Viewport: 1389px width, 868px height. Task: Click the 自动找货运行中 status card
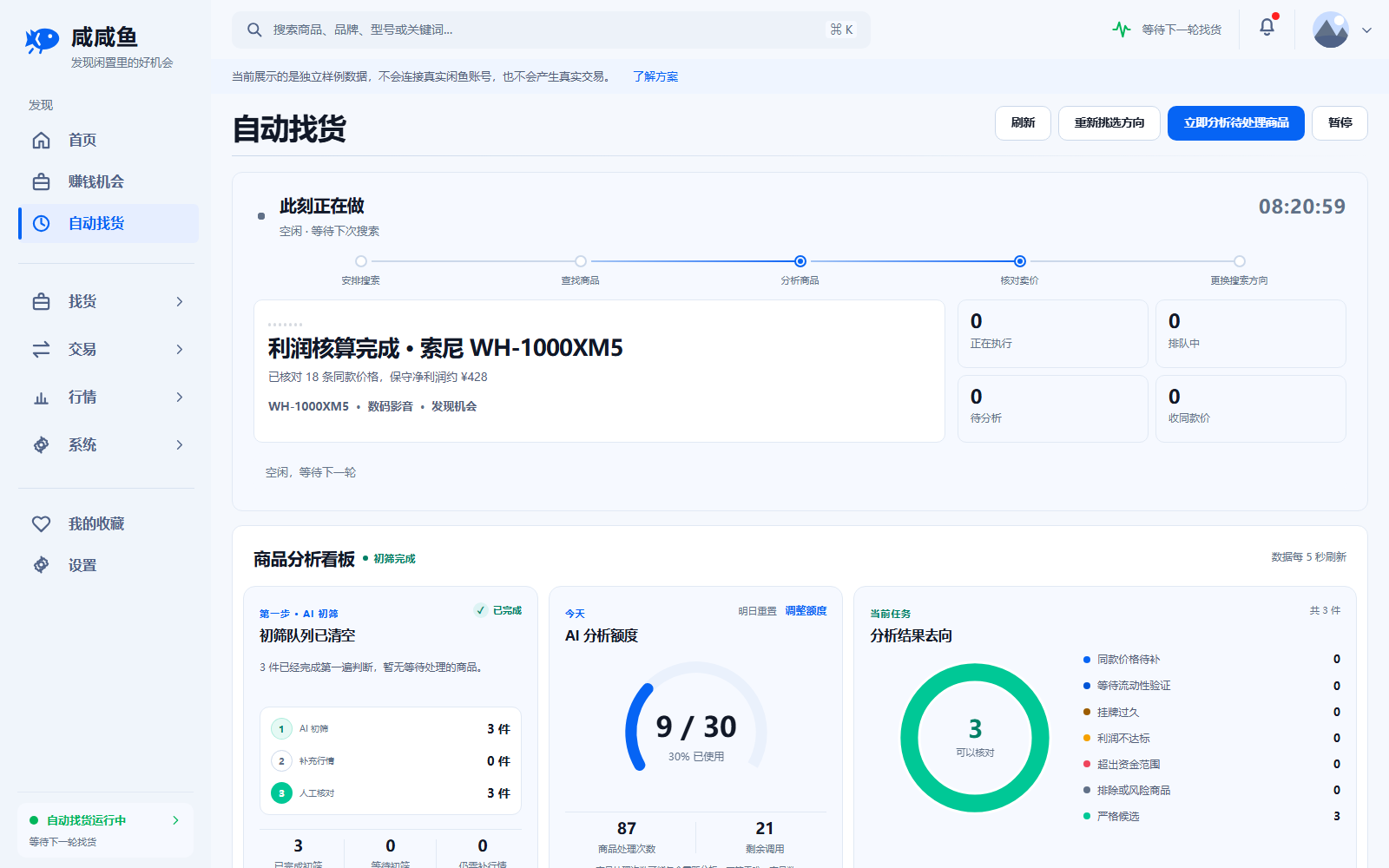[x=106, y=831]
